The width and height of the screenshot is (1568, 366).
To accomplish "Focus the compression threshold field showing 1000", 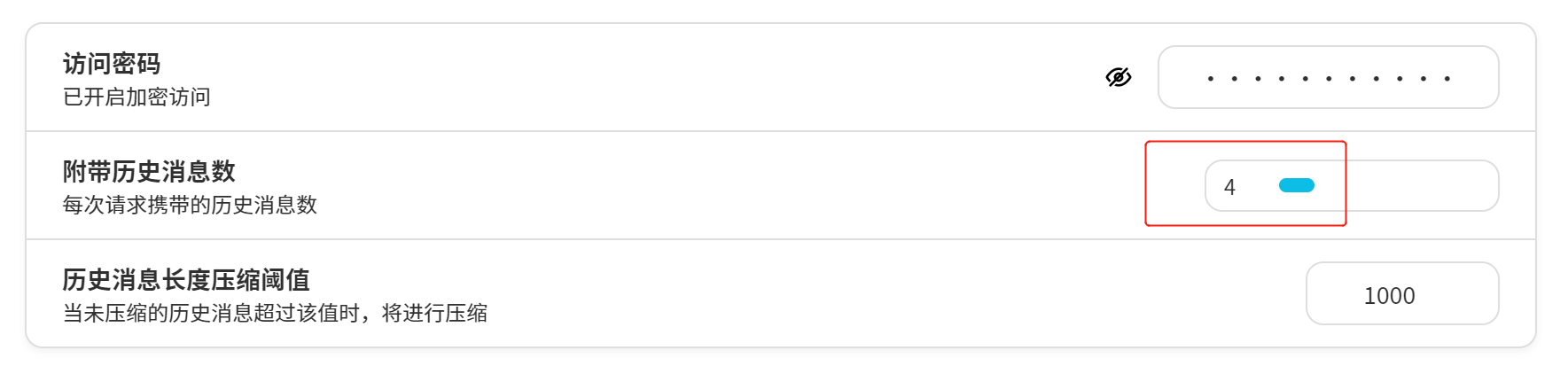I will pos(1401,293).
